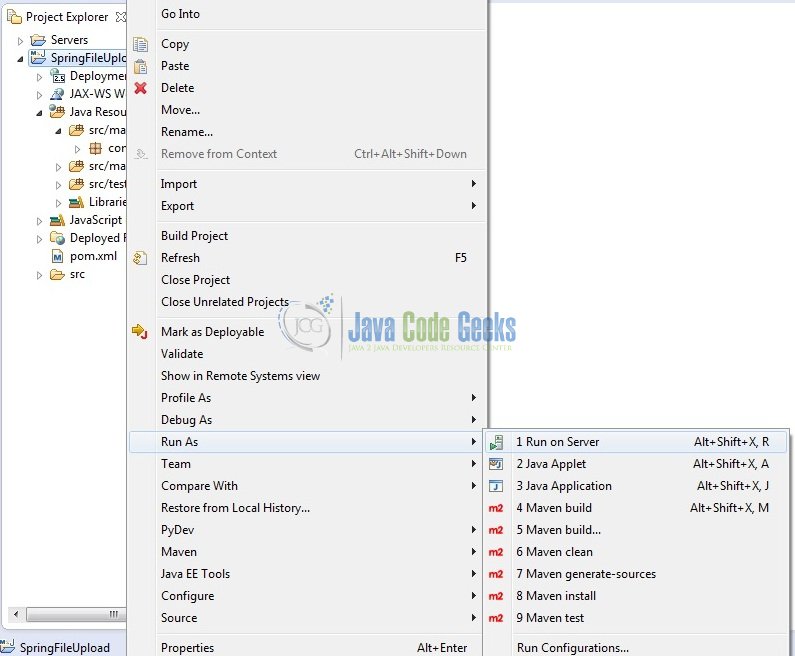Open the Import submenu
Screen dimensions: 795x656
pyautogui.click(x=318, y=184)
